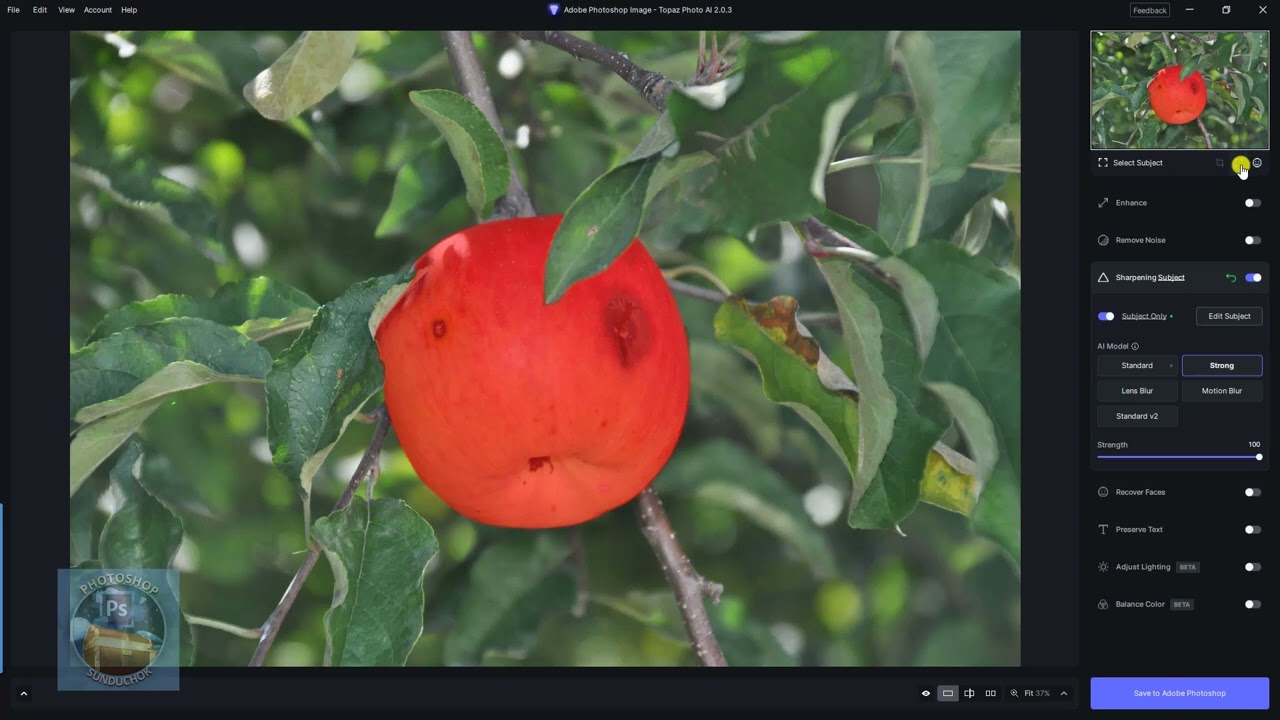Click the Feedback button
Image resolution: width=1280 pixels, height=720 pixels.
click(1150, 10)
